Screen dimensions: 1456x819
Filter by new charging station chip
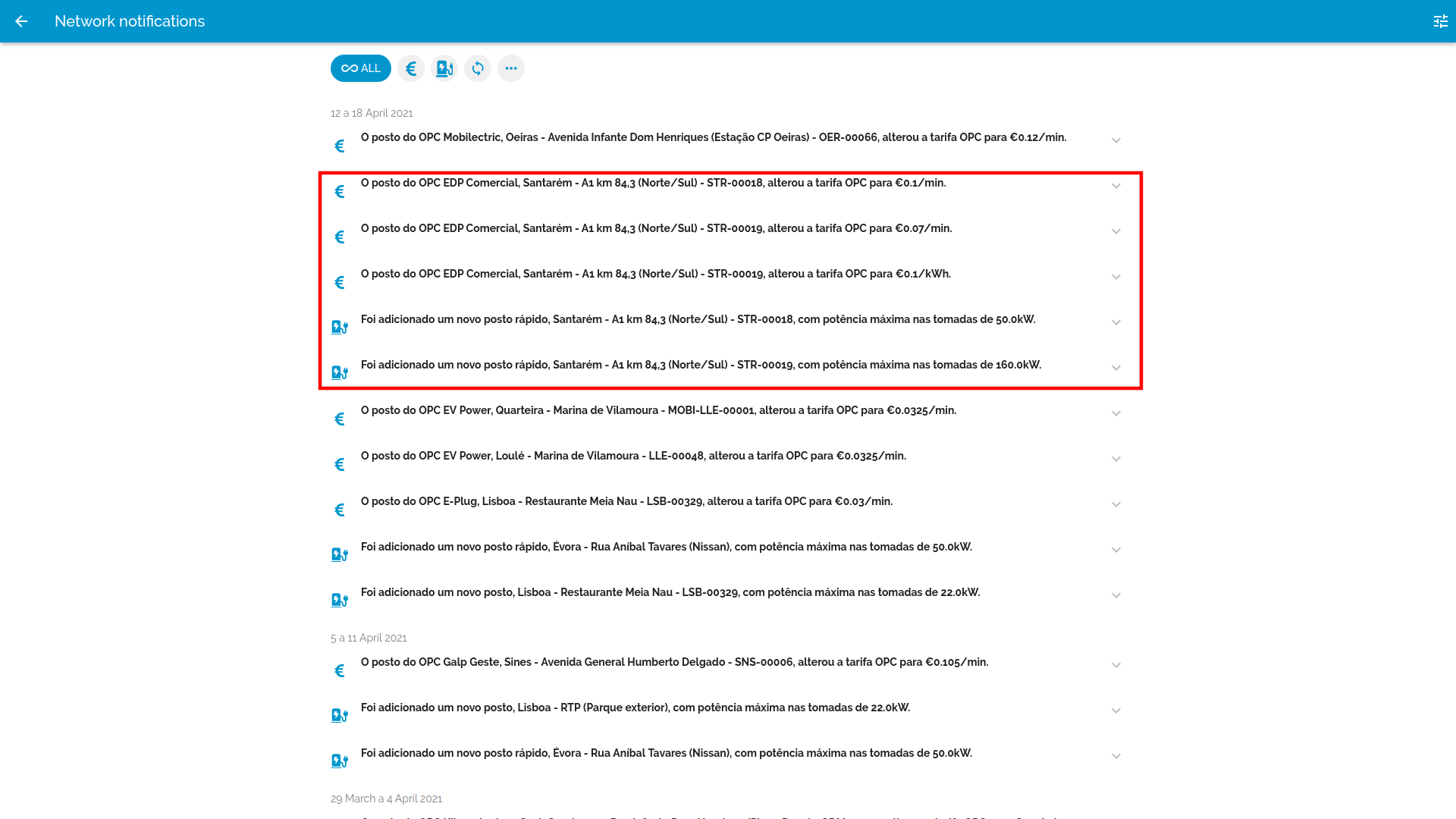pos(444,68)
